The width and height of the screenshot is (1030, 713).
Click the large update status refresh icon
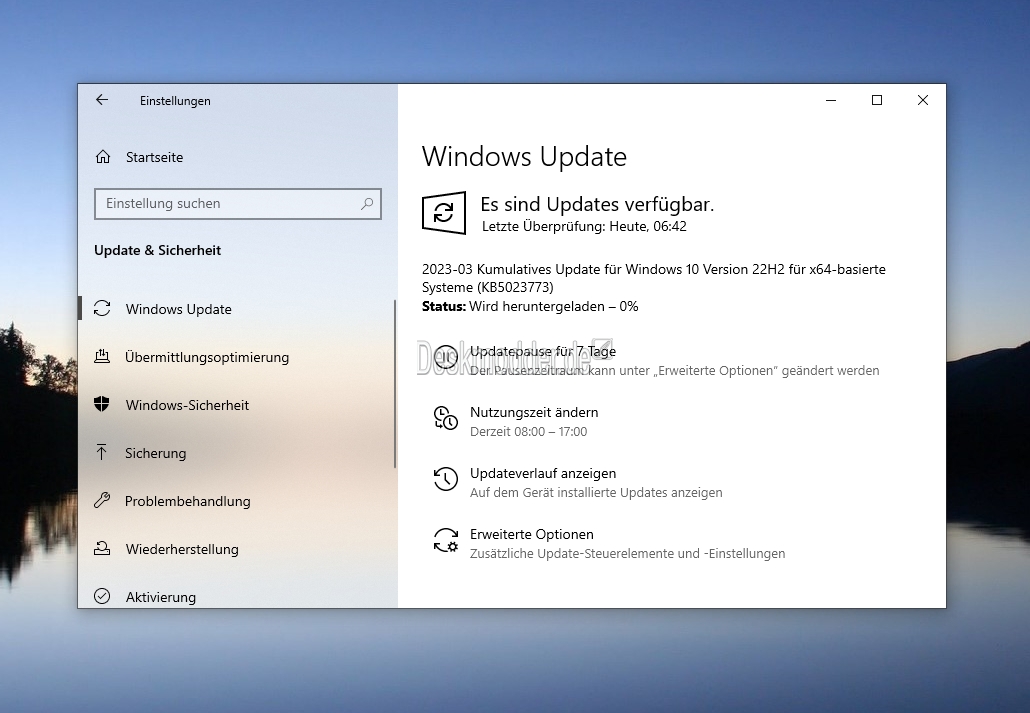(444, 213)
